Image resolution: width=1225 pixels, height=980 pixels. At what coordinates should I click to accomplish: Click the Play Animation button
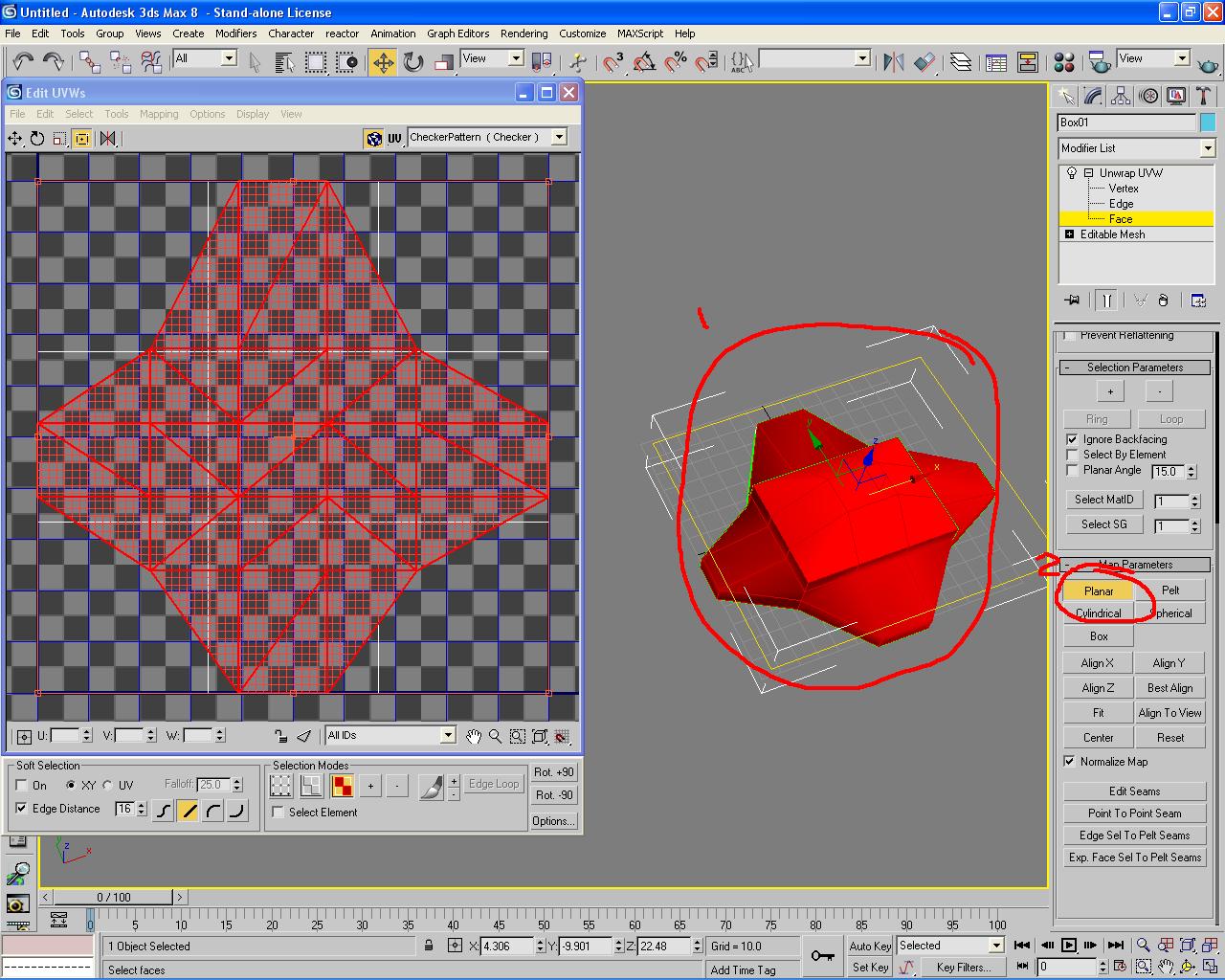coord(1070,946)
